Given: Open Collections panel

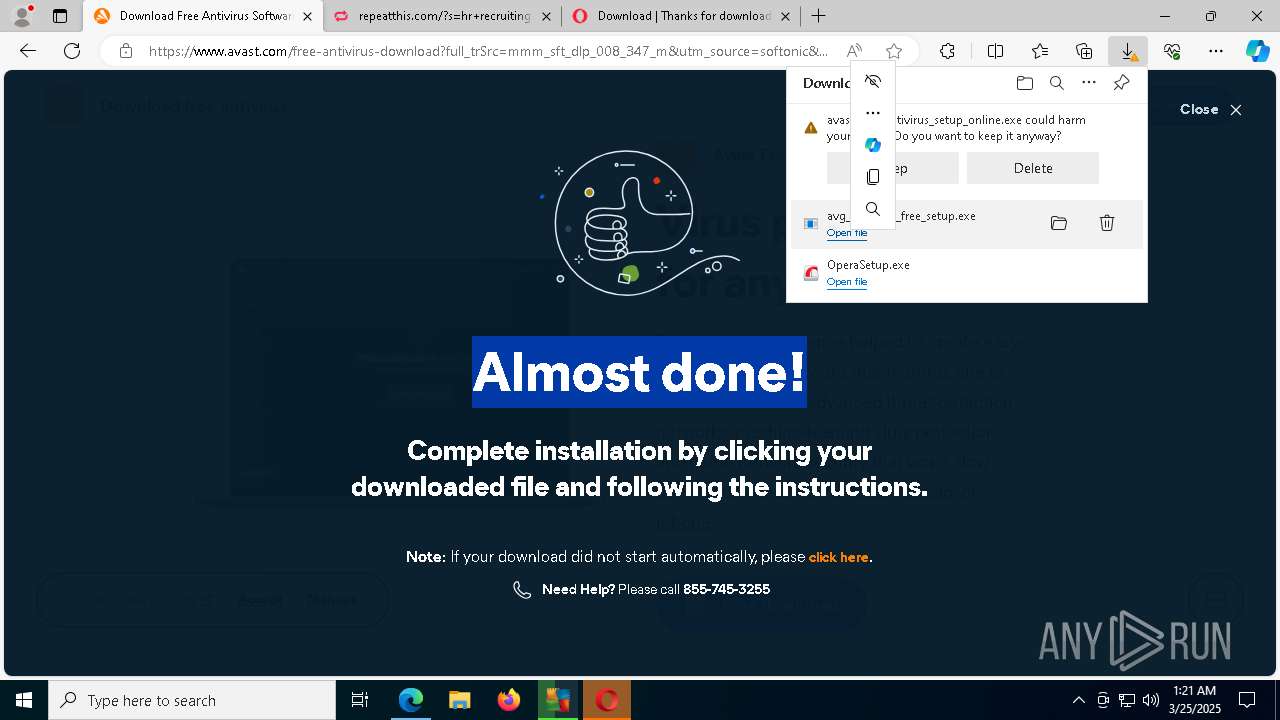Looking at the screenshot, I should (x=1084, y=51).
